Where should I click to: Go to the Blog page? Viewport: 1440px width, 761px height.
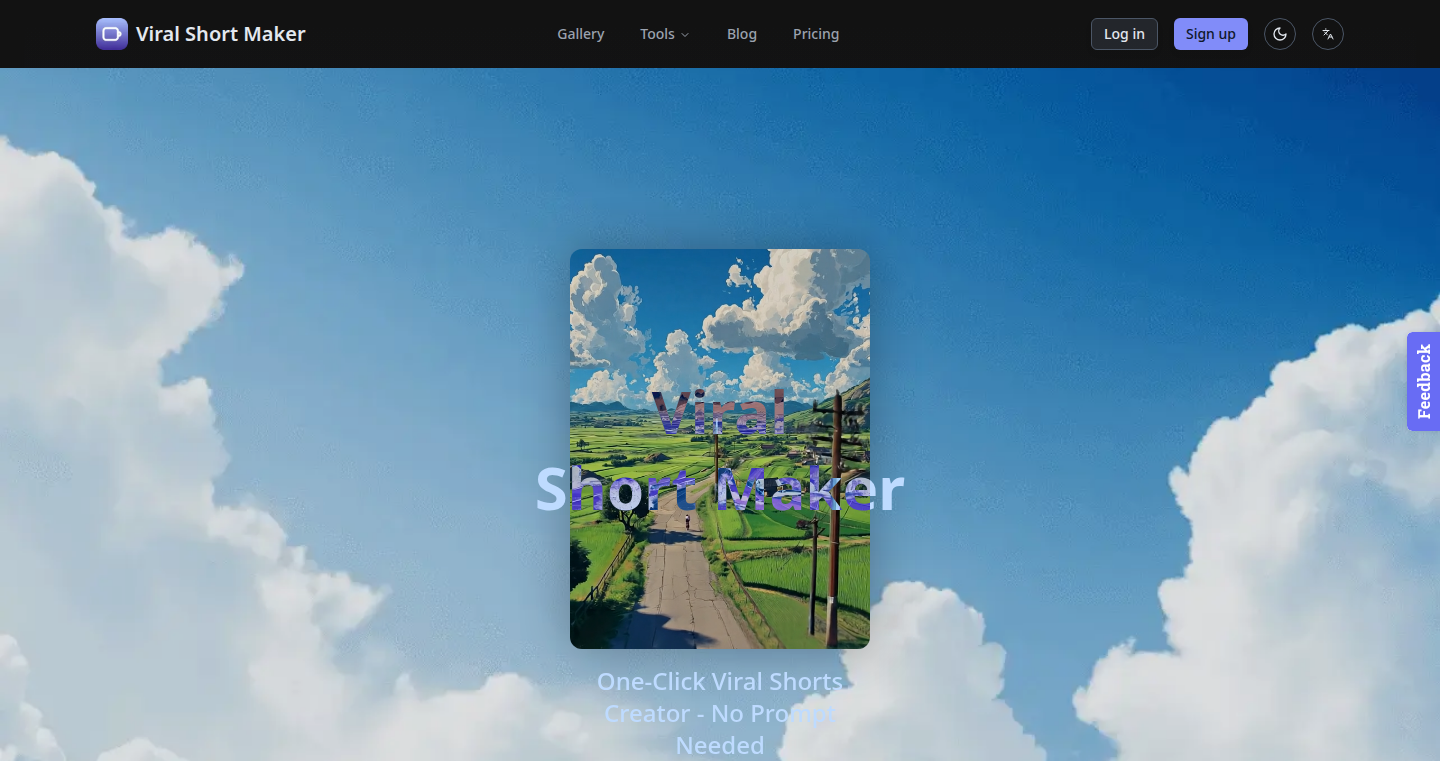[742, 34]
